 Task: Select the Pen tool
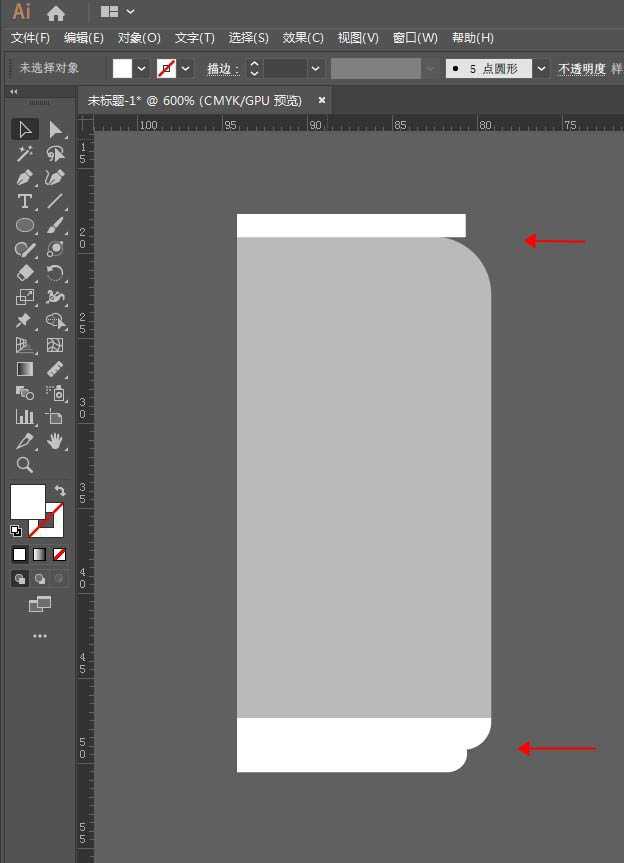[25, 177]
